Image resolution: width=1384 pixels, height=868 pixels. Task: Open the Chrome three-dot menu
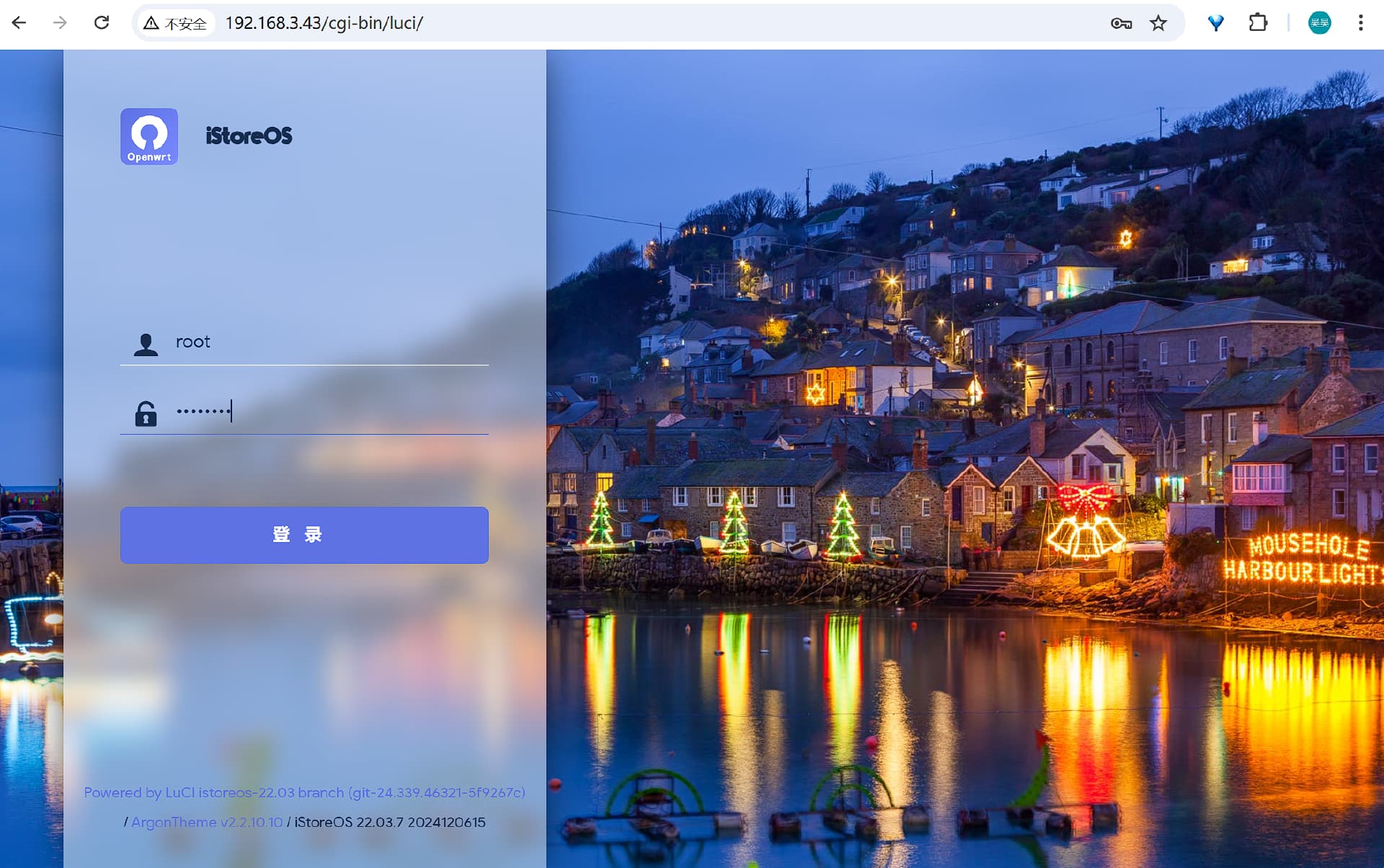click(x=1361, y=23)
